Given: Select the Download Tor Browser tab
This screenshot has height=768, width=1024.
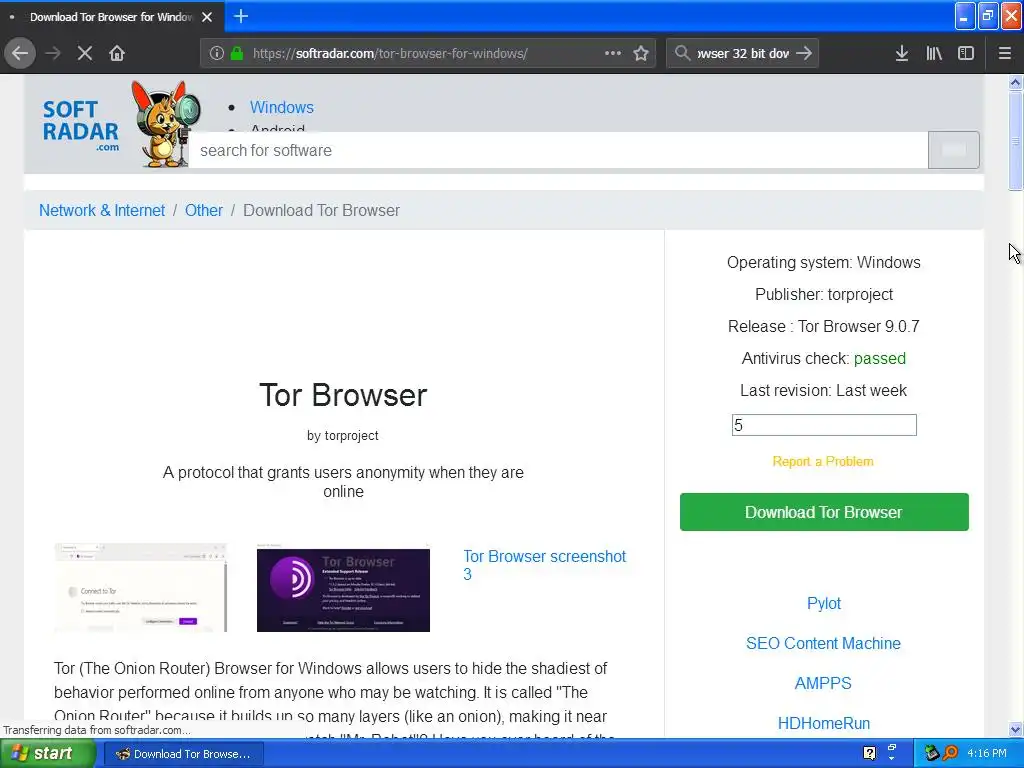Looking at the screenshot, I should 111,17.
